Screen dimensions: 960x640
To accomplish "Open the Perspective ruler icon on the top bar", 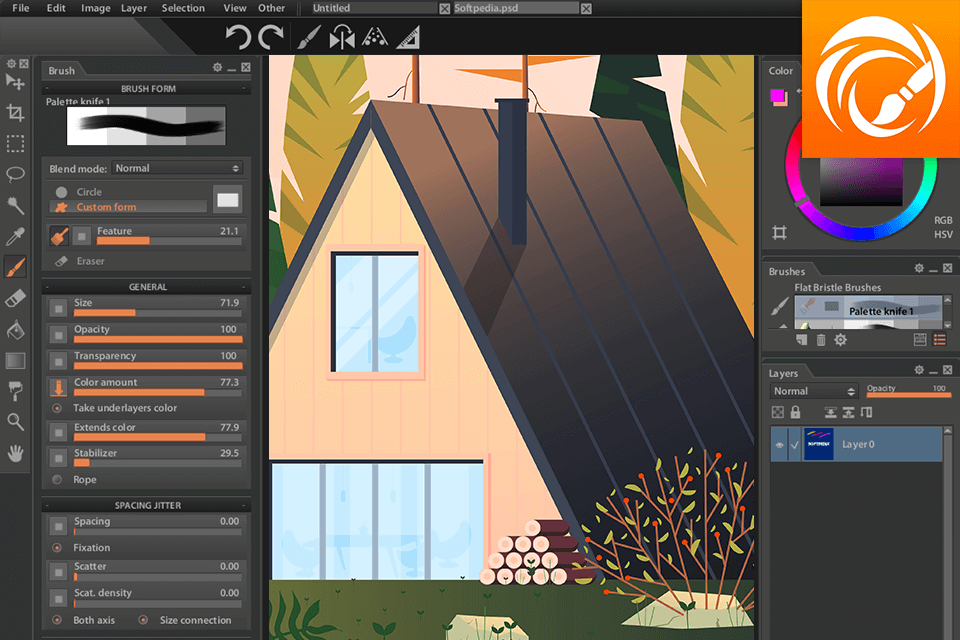I will click(408, 38).
